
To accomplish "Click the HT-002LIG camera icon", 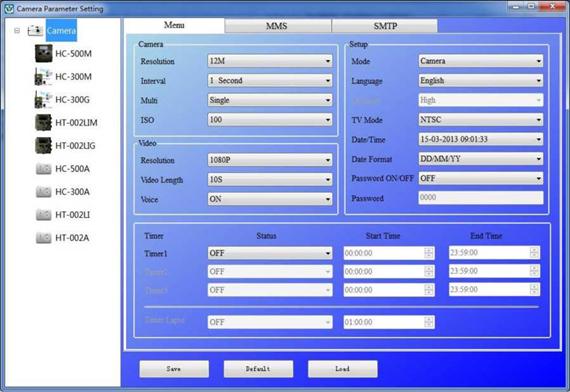I will pos(44,145).
